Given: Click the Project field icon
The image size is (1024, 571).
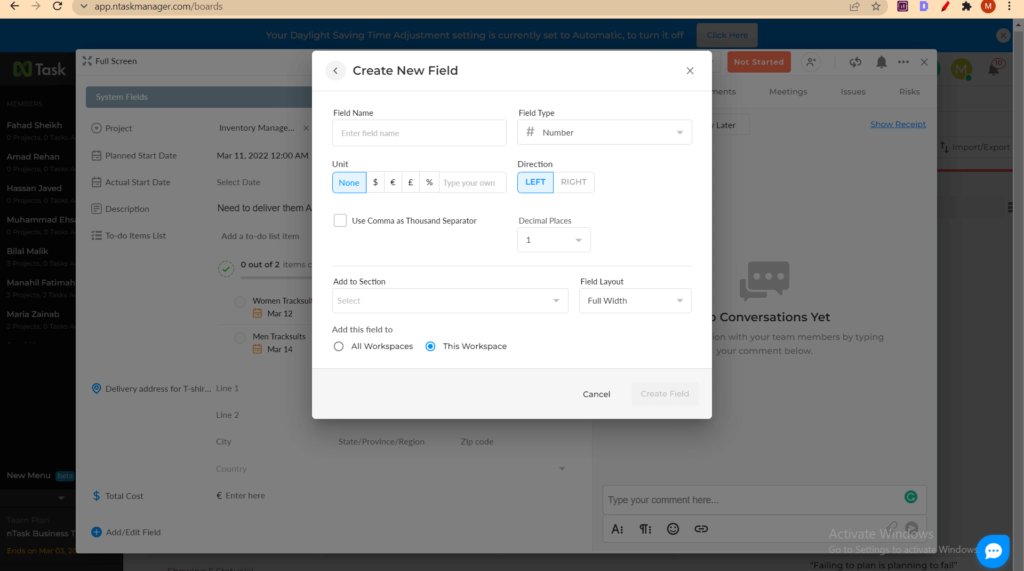Looking at the screenshot, I should pos(97,128).
